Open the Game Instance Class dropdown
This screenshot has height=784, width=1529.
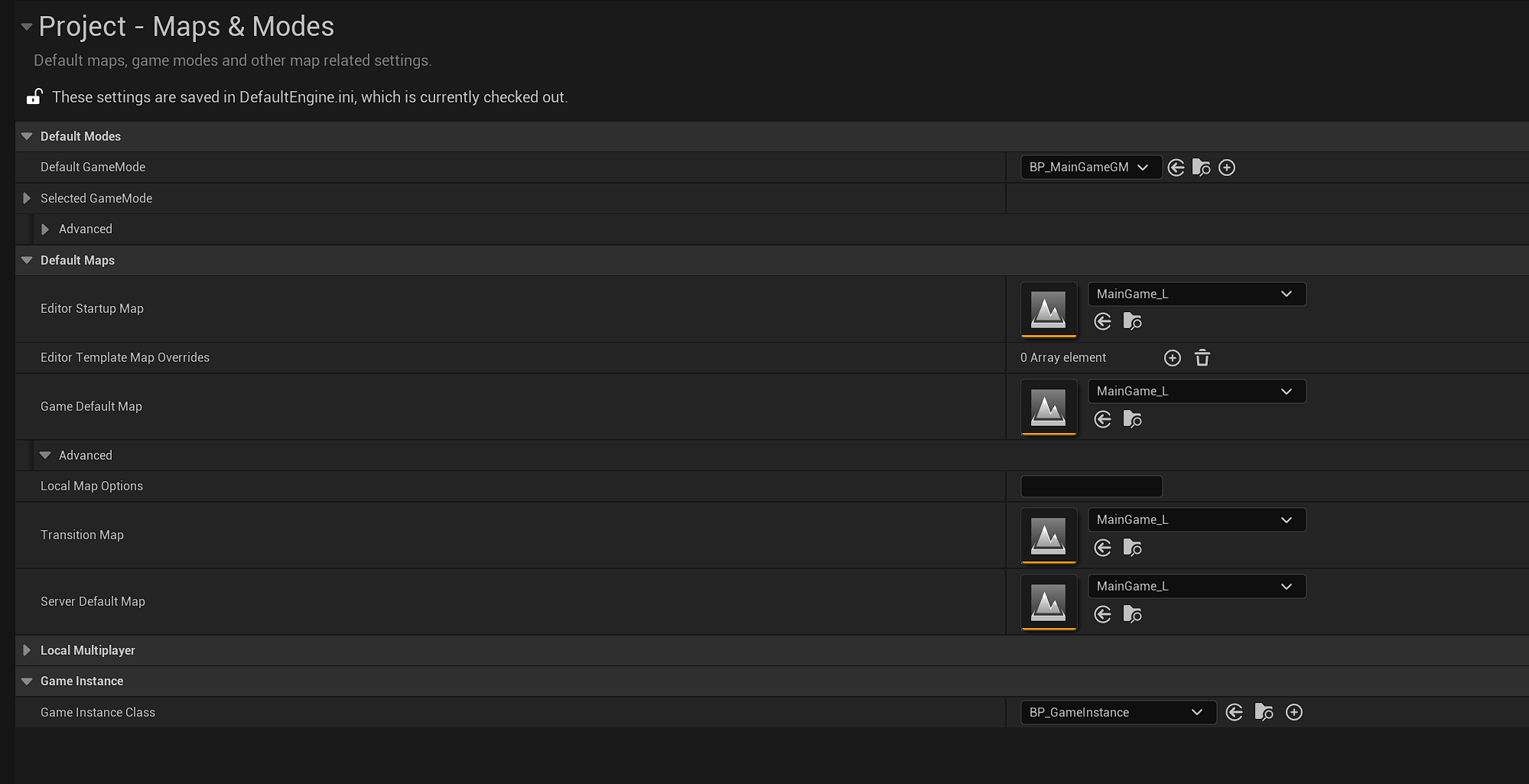1117,712
